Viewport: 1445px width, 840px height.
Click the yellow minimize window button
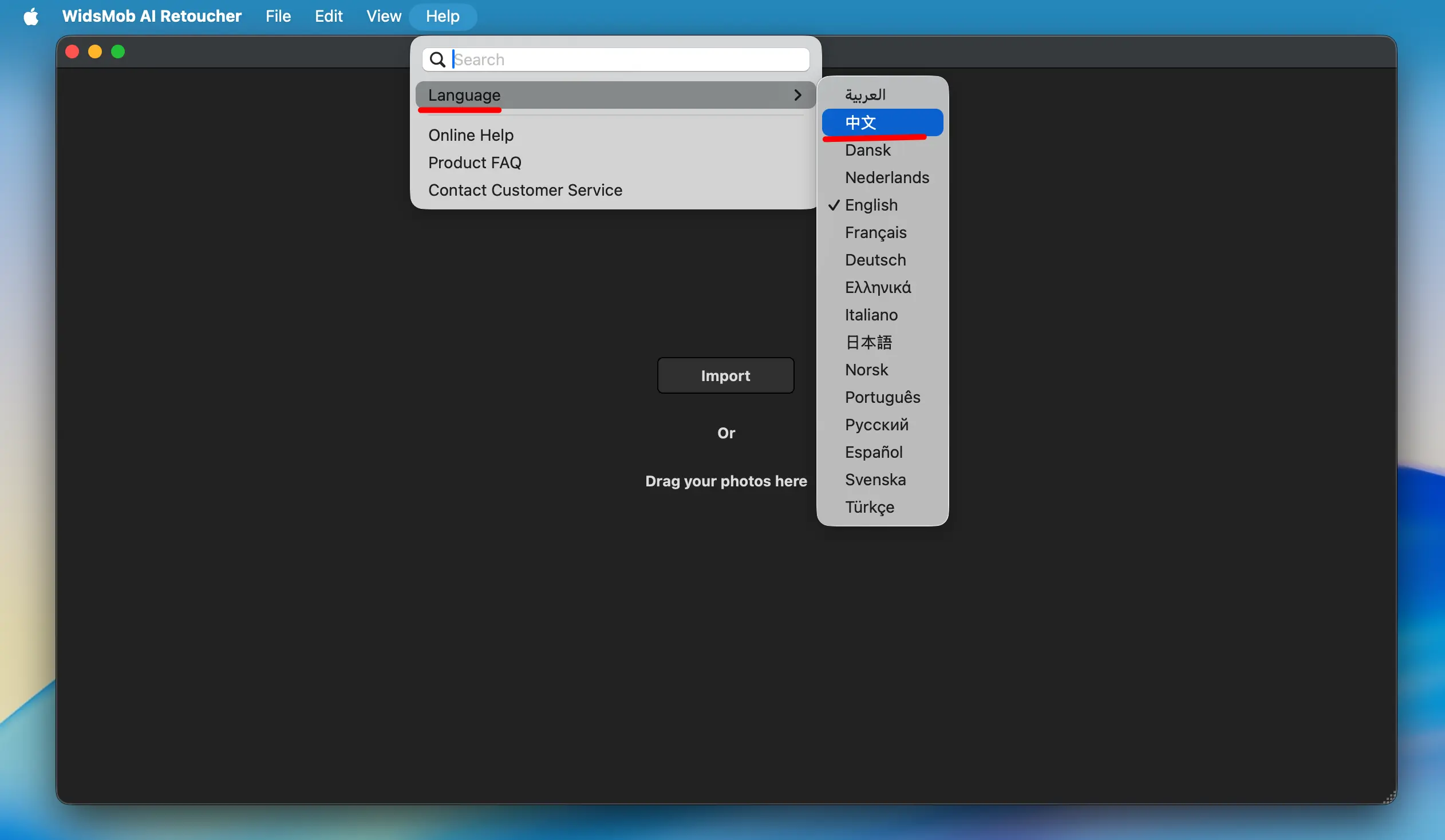[95, 52]
